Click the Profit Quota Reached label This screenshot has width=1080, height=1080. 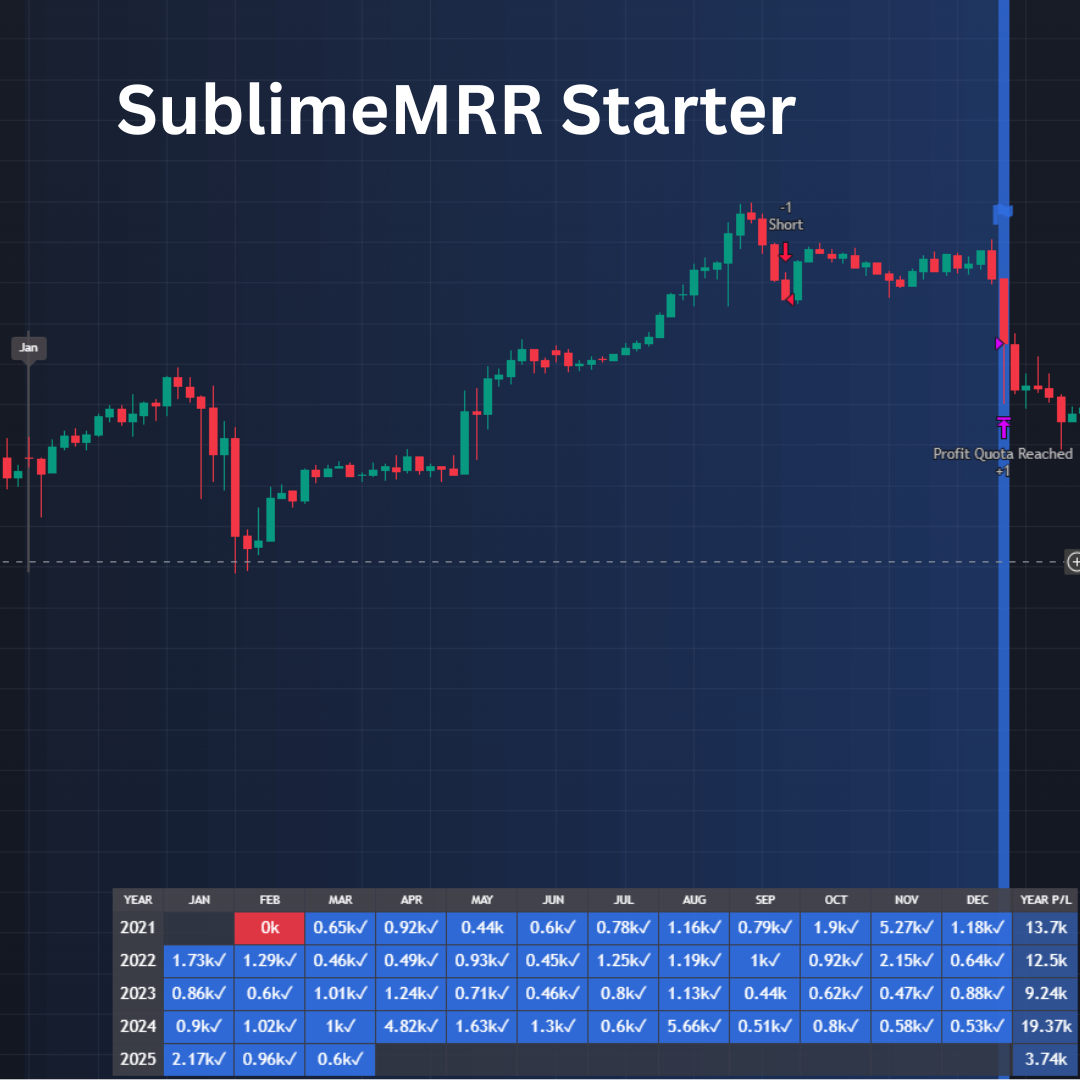(1002, 453)
